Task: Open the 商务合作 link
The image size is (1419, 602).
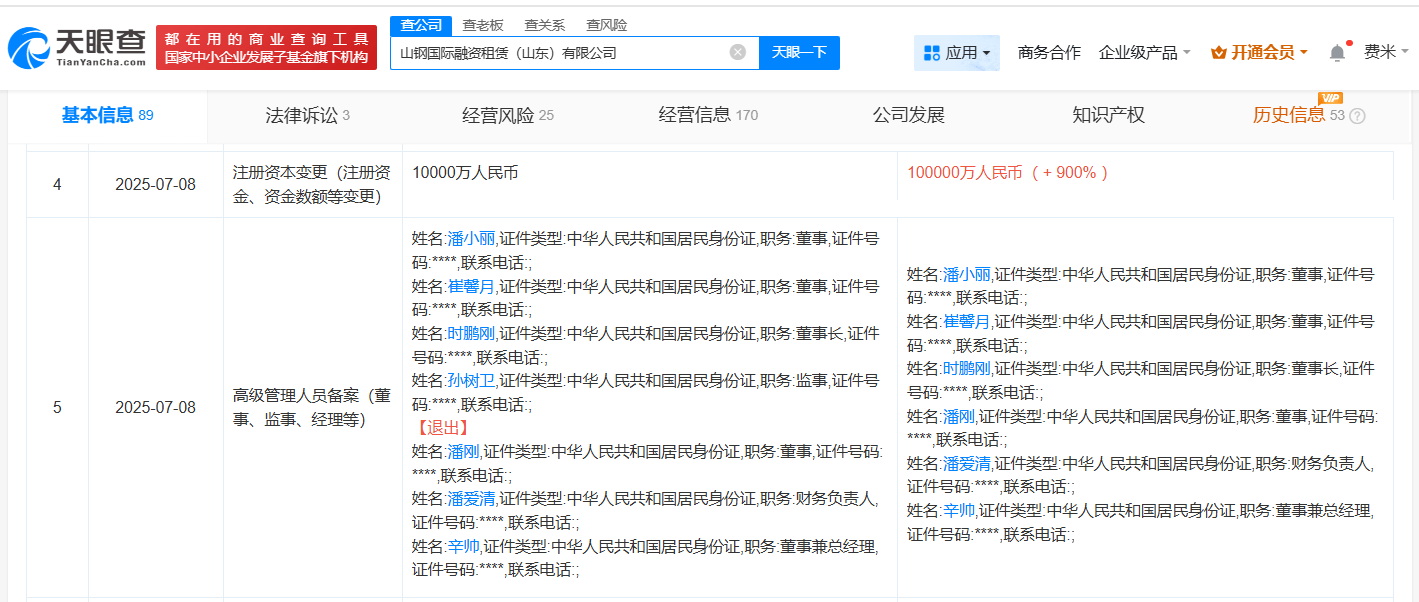Action: tap(1049, 52)
